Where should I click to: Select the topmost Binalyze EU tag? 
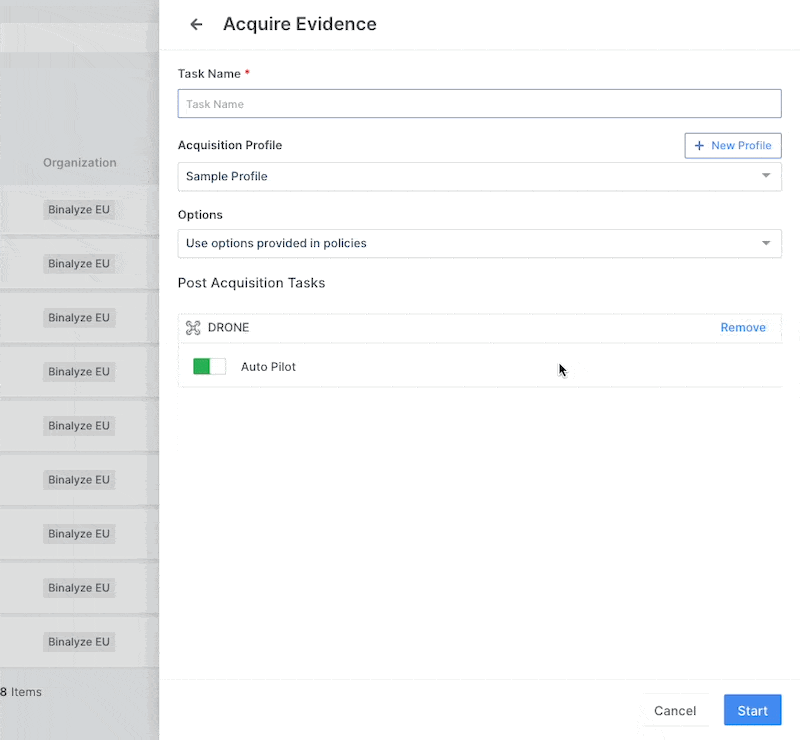coord(80,210)
